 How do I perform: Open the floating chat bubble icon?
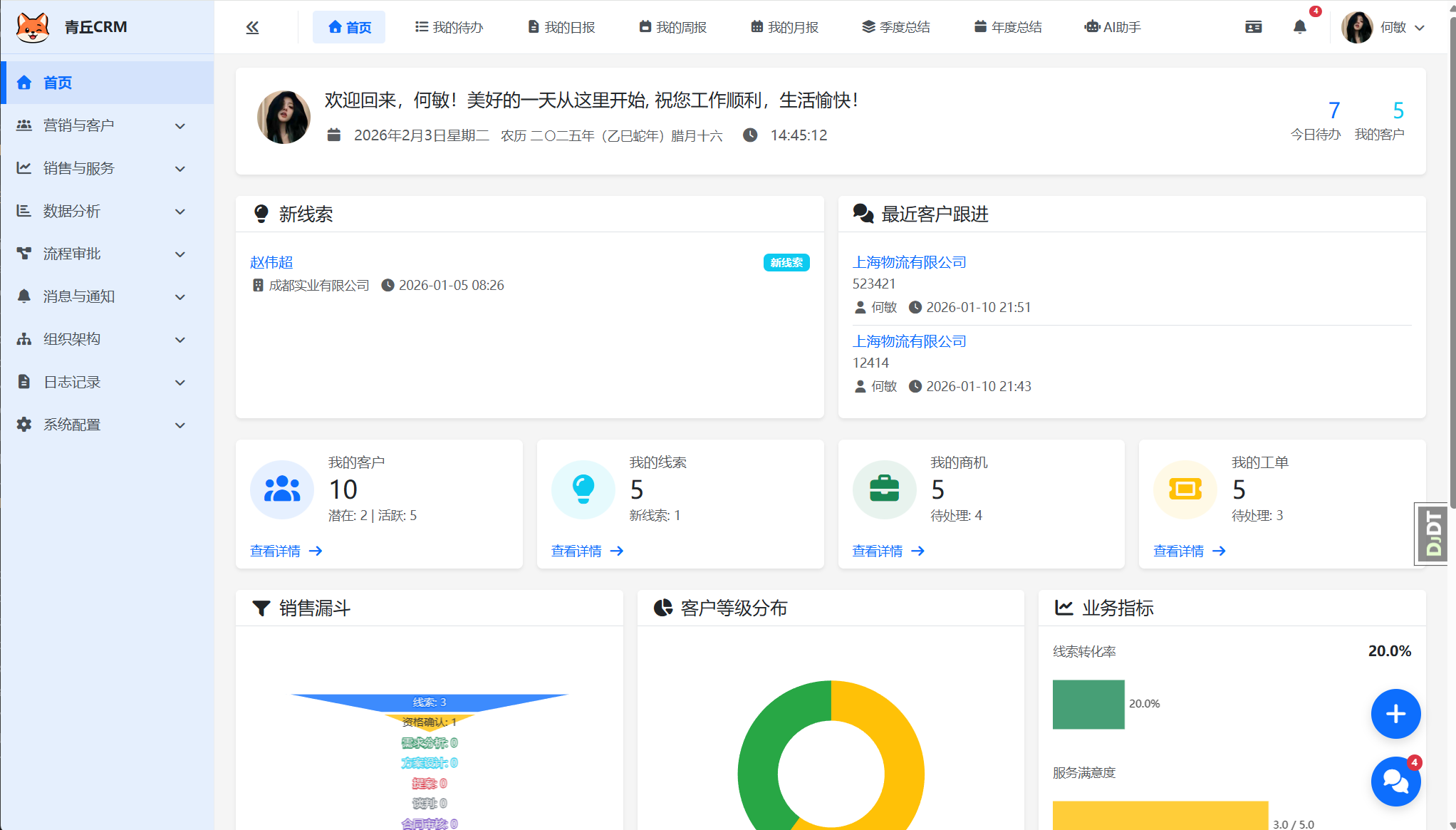coord(1395,782)
